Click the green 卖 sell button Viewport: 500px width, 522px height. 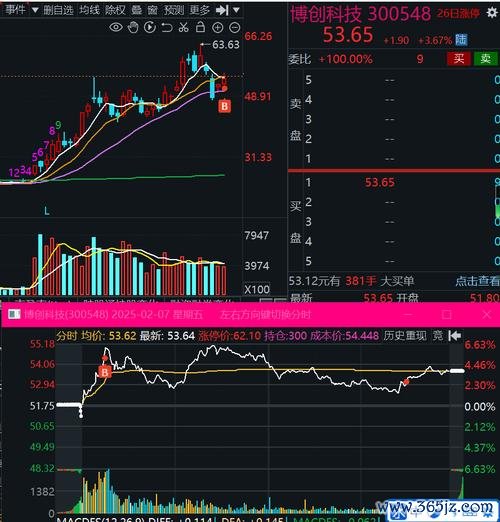click(x=485, y=59)
